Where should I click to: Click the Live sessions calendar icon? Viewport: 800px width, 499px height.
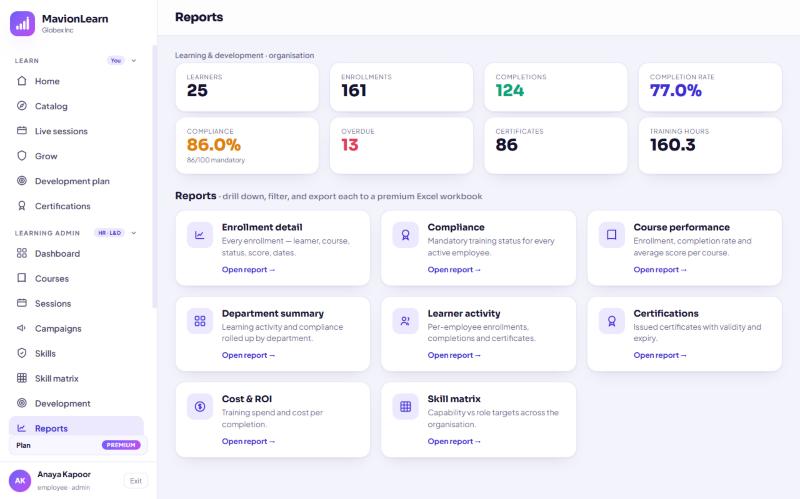point(21,131)
